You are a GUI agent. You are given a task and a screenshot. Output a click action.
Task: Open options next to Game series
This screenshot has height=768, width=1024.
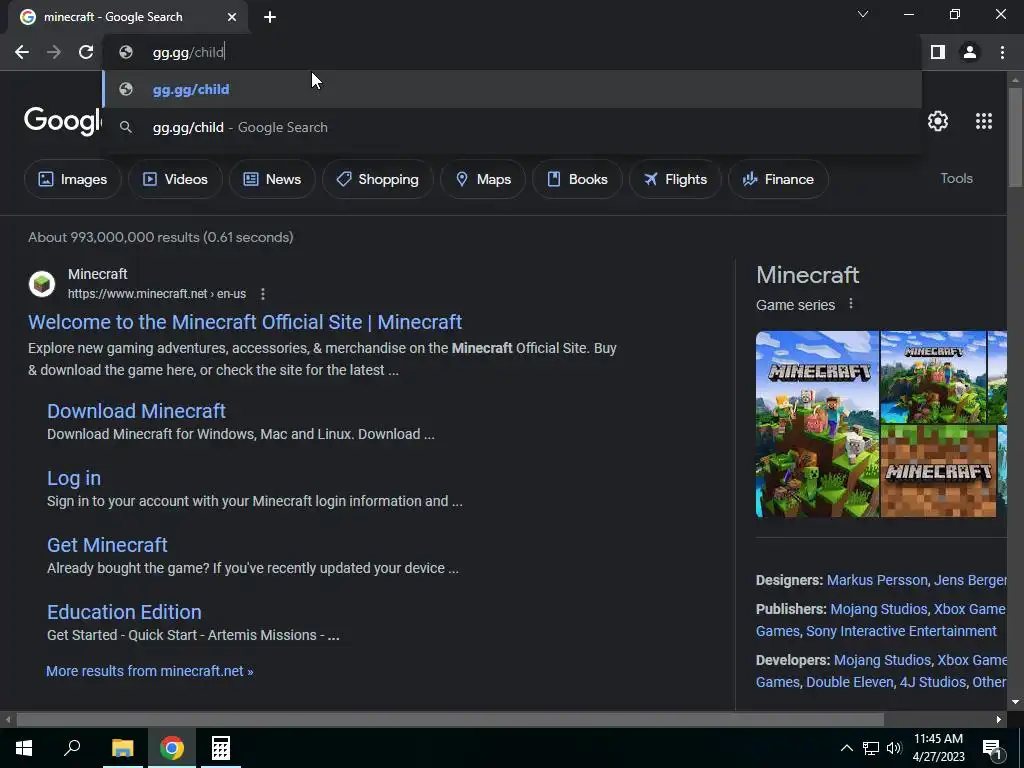click(x=850, y=304)
